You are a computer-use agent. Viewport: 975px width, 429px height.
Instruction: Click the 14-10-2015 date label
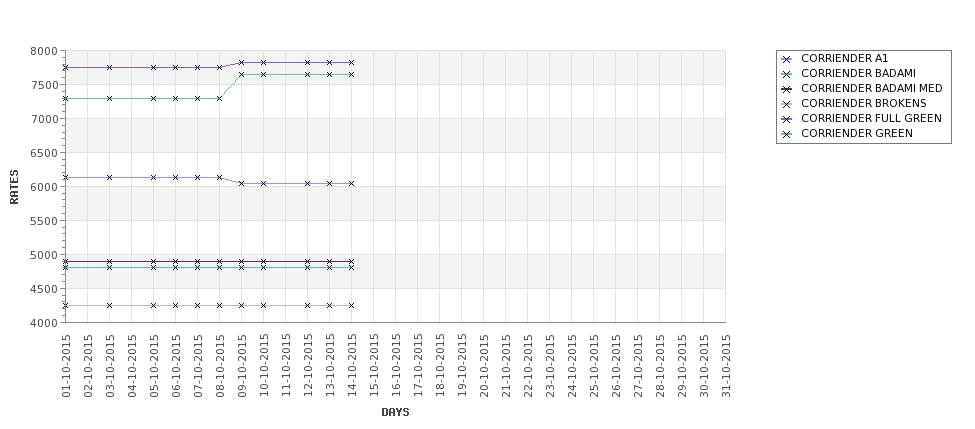352,366
